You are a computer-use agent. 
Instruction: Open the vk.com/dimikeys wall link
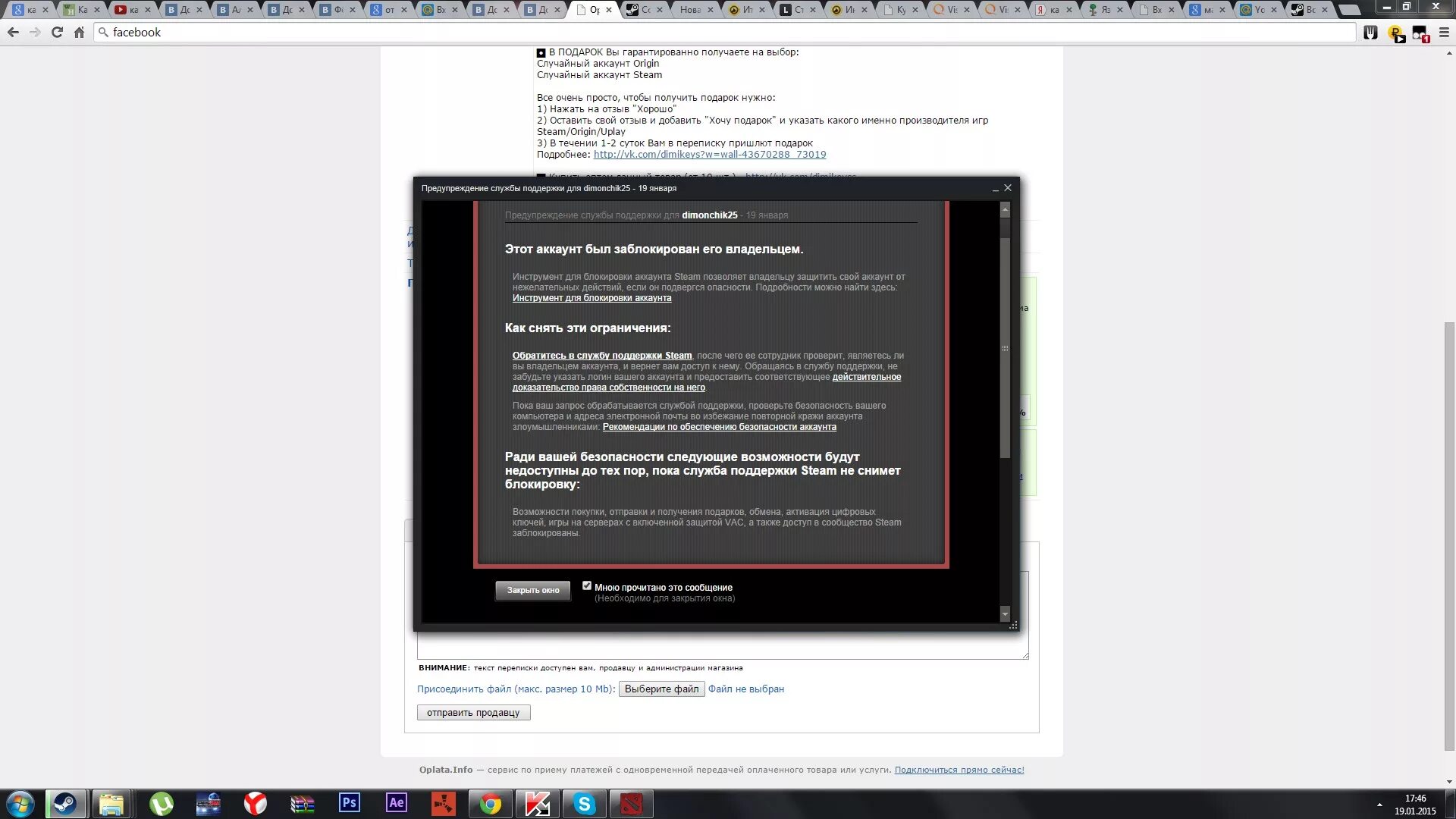(710, 155)
